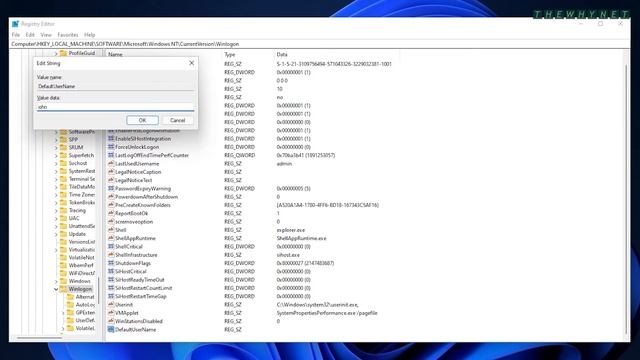Select the Alternat subkey under Winlogon
This screenshot has height=360, width=640.
[x=85, y=297]
